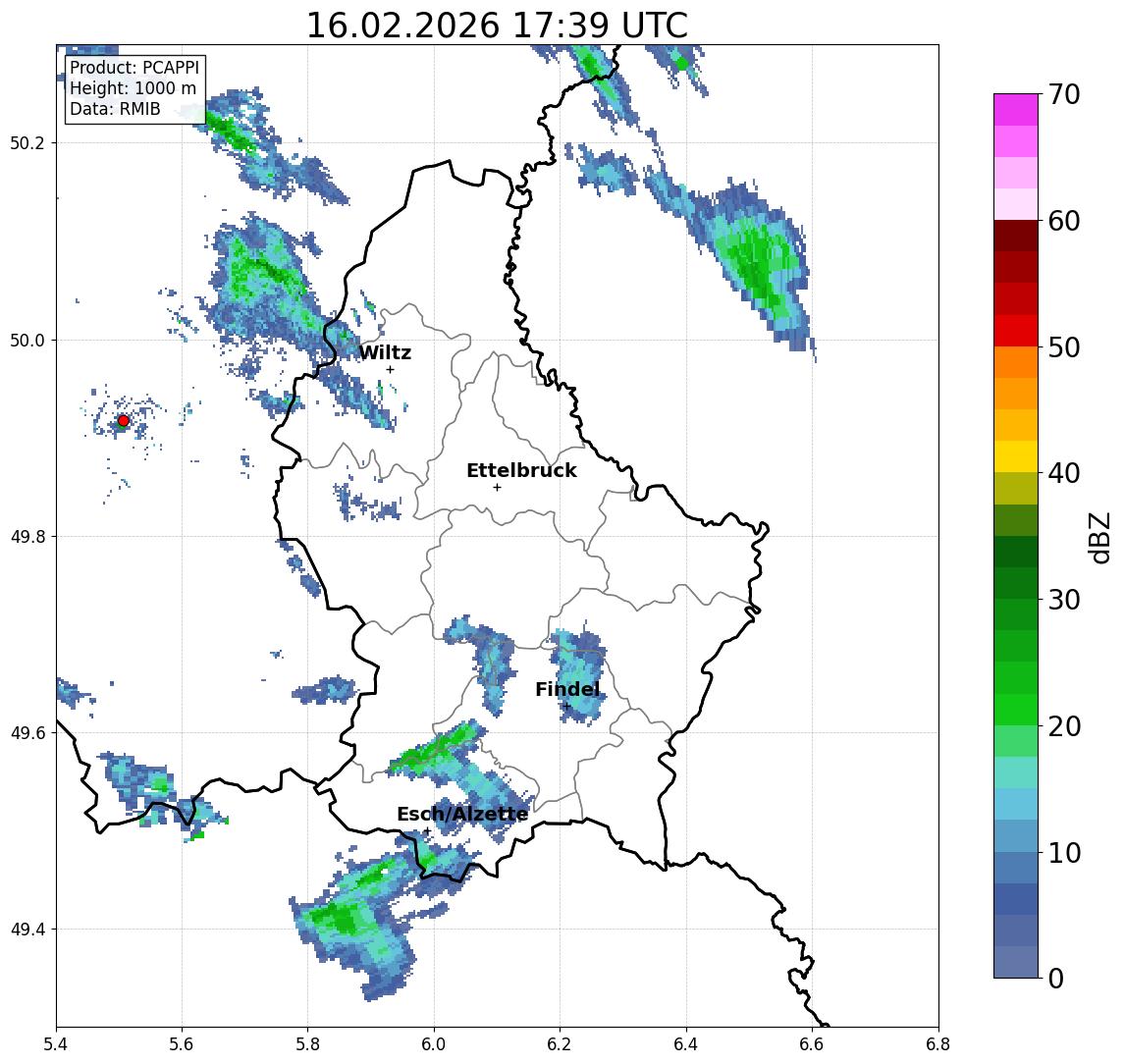
Task: Click latitude tick label '49.8'
Action: 27,536
